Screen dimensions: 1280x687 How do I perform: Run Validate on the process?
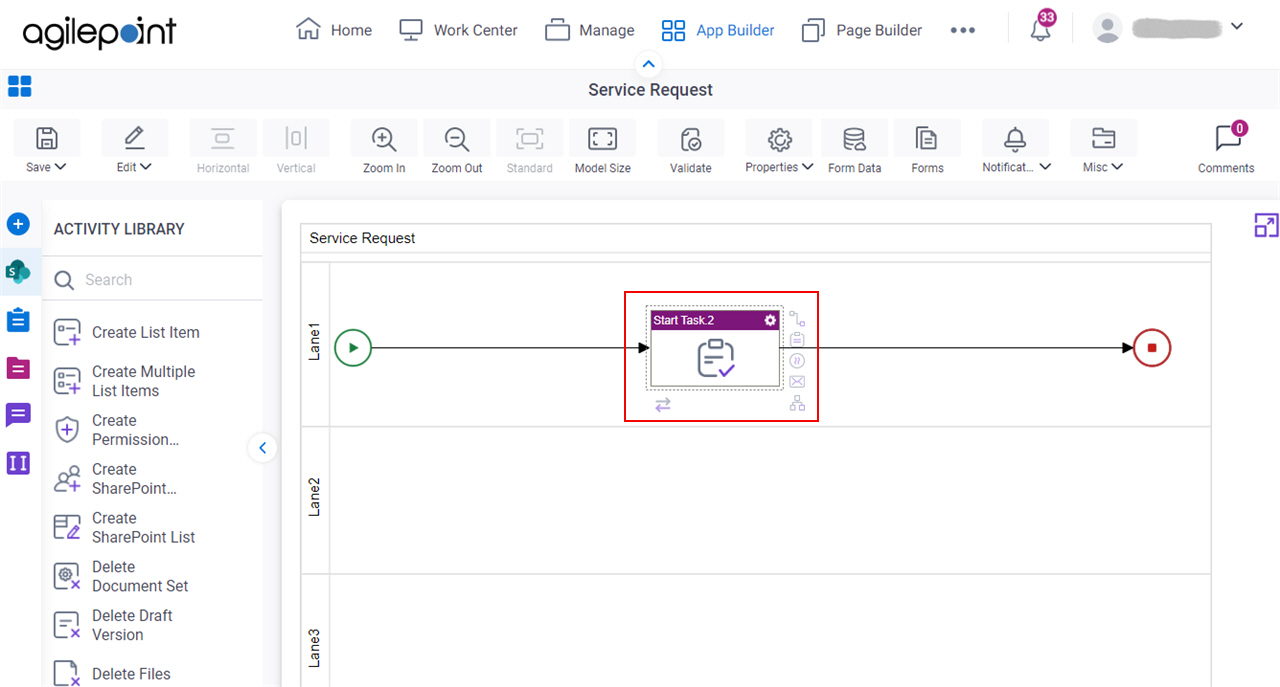(691, 149)
